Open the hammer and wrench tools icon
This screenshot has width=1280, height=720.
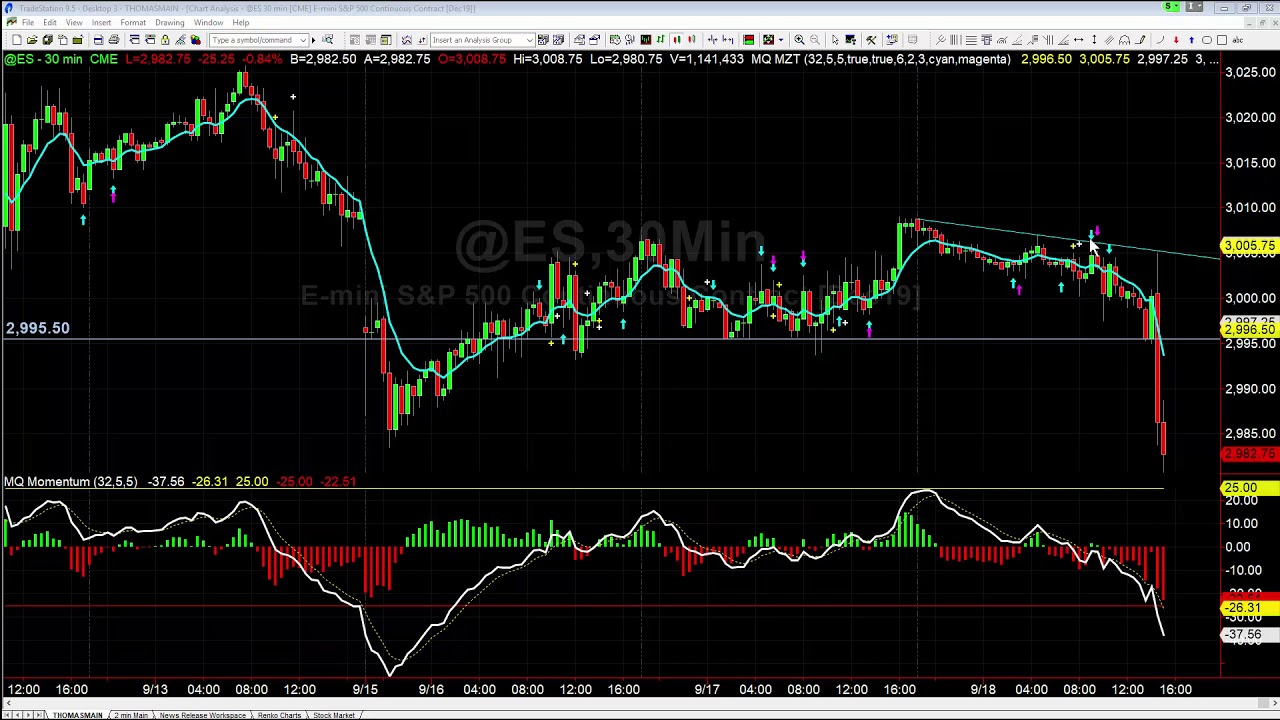pyautogui.click(x=871, y=40)
